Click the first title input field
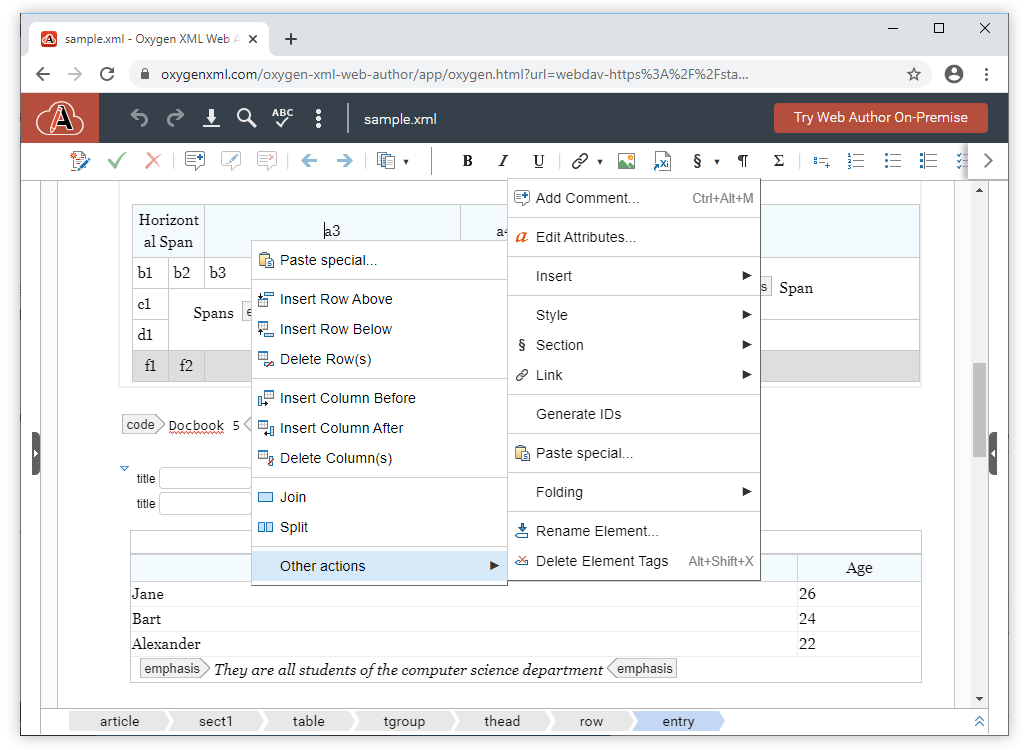1030x750 pixels. (x=206, y=478)
